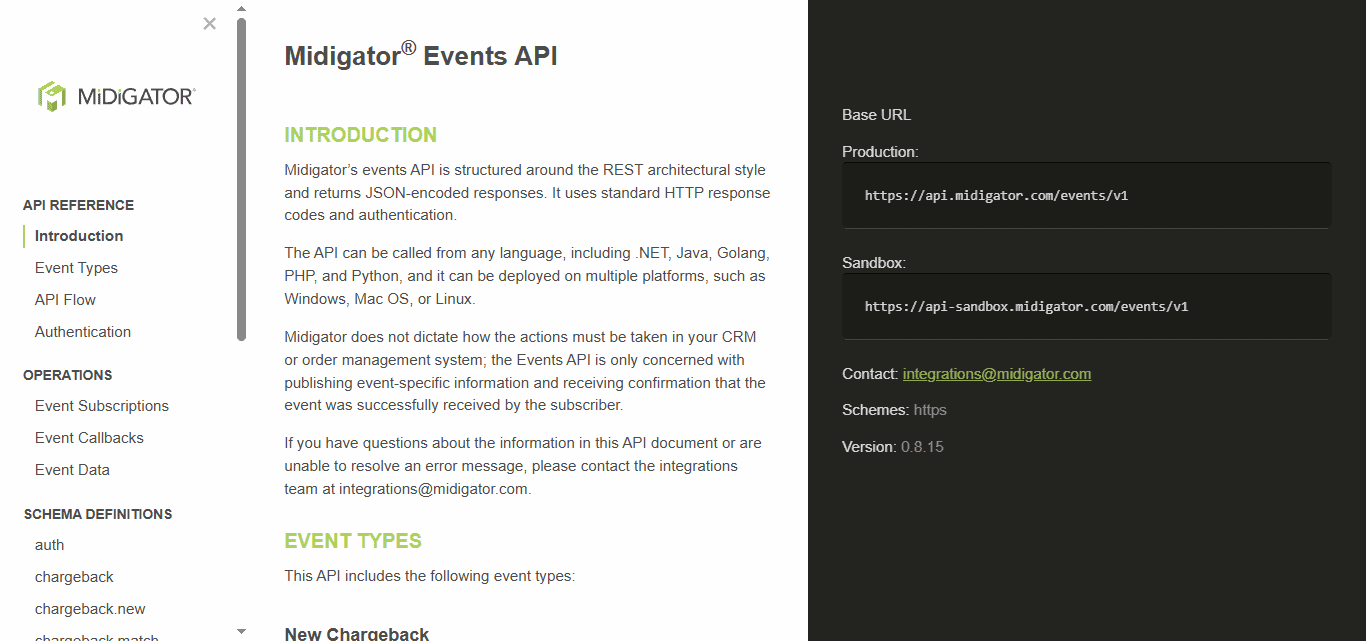Navigate to Event Data operation
This screenshot has height=641, width=1366.
72,470
